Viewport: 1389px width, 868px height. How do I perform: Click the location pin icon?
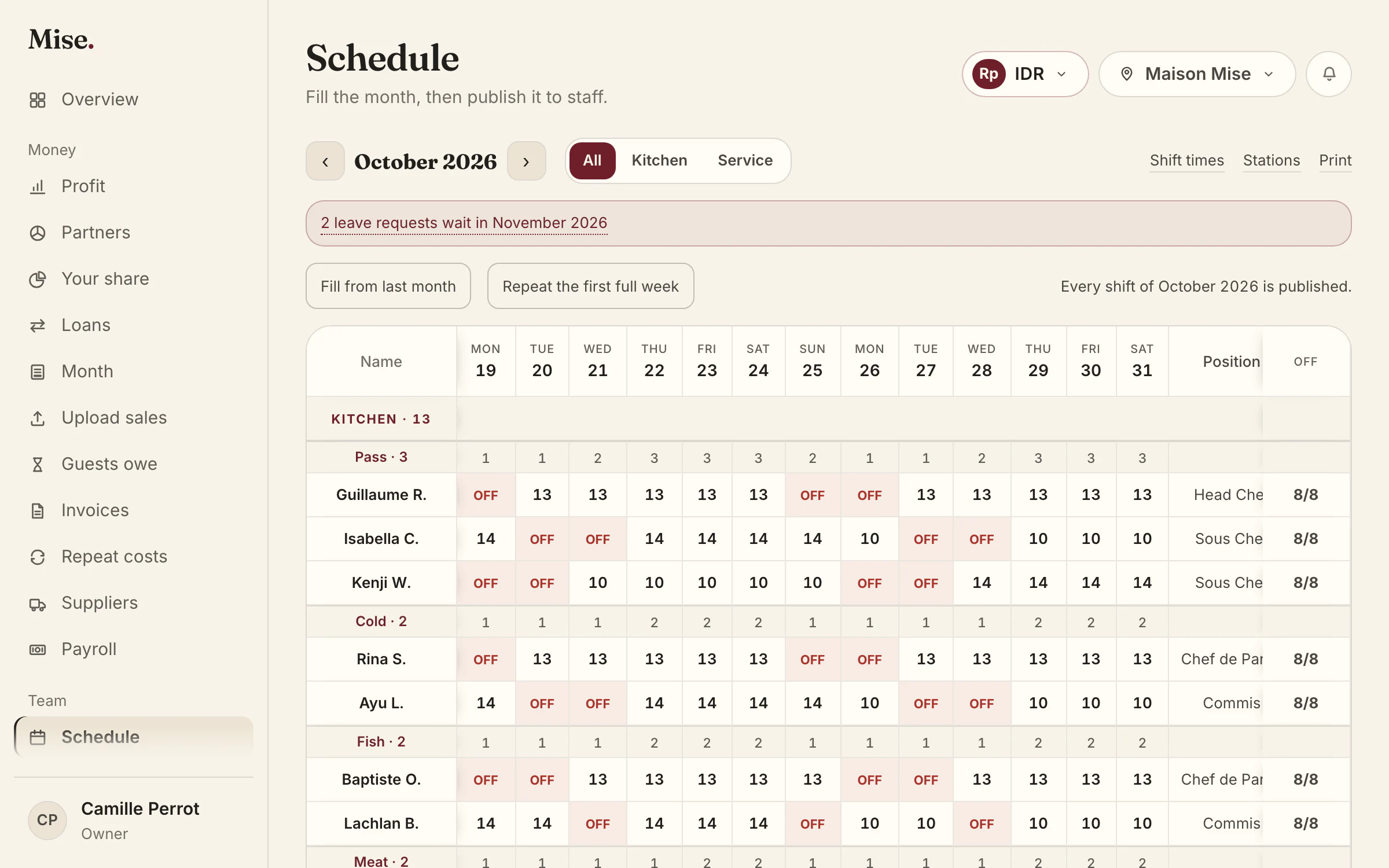pos(1126,74)
